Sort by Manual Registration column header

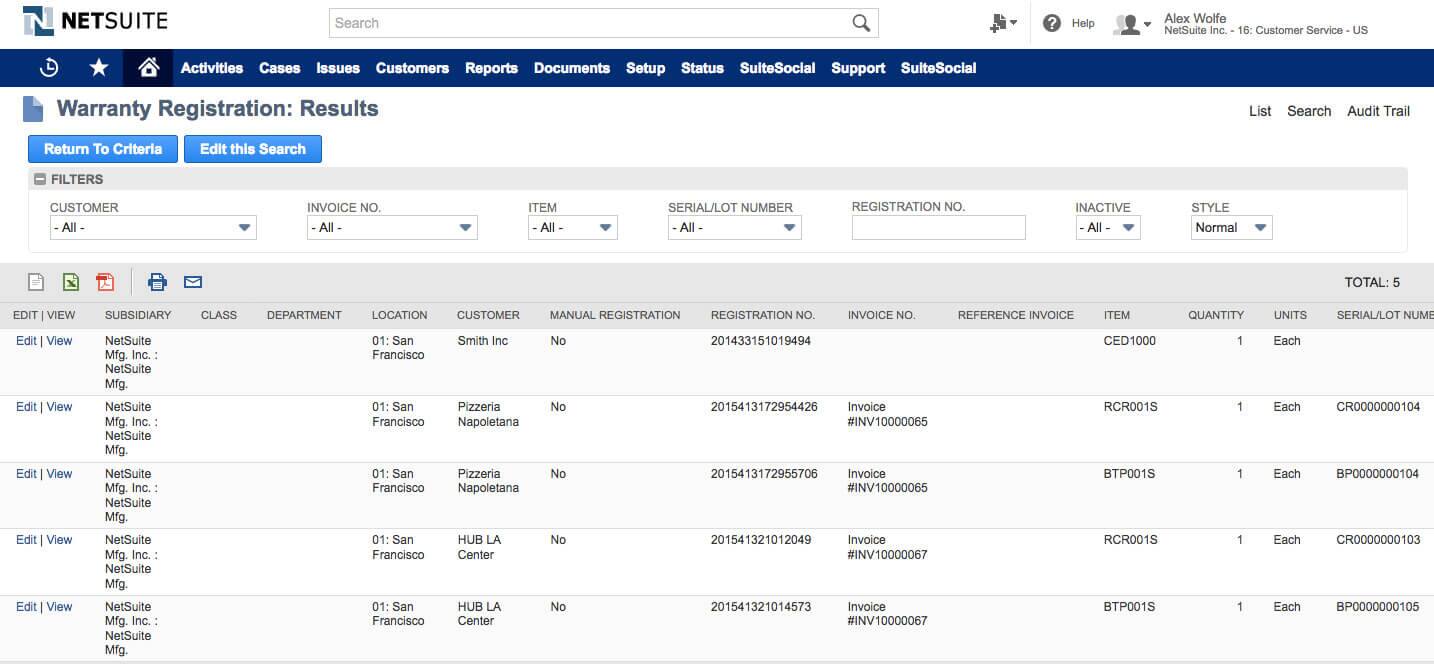615,315
